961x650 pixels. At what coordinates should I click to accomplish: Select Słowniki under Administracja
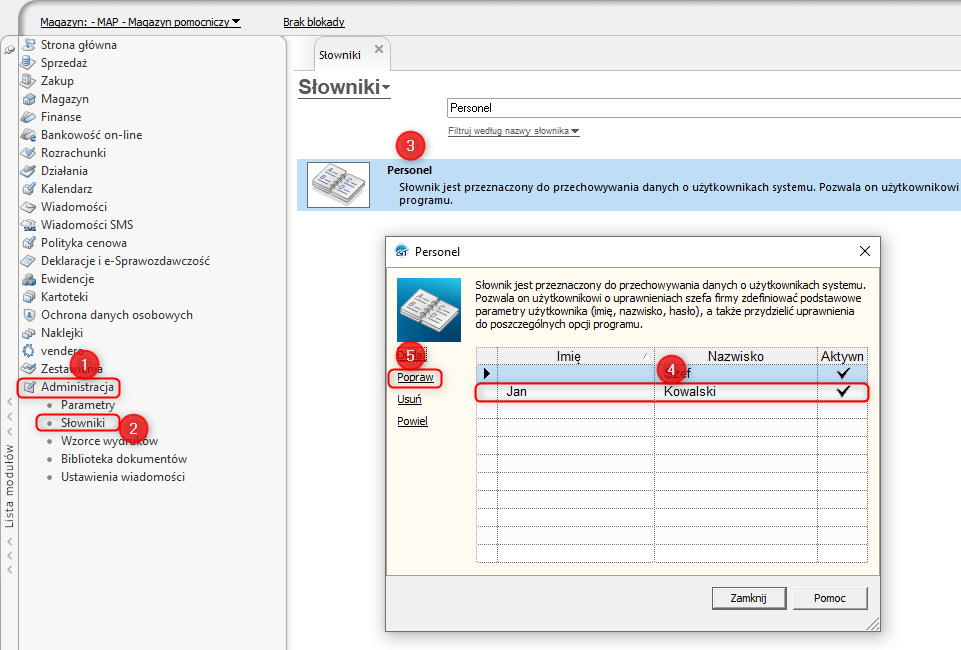[83, 423]
